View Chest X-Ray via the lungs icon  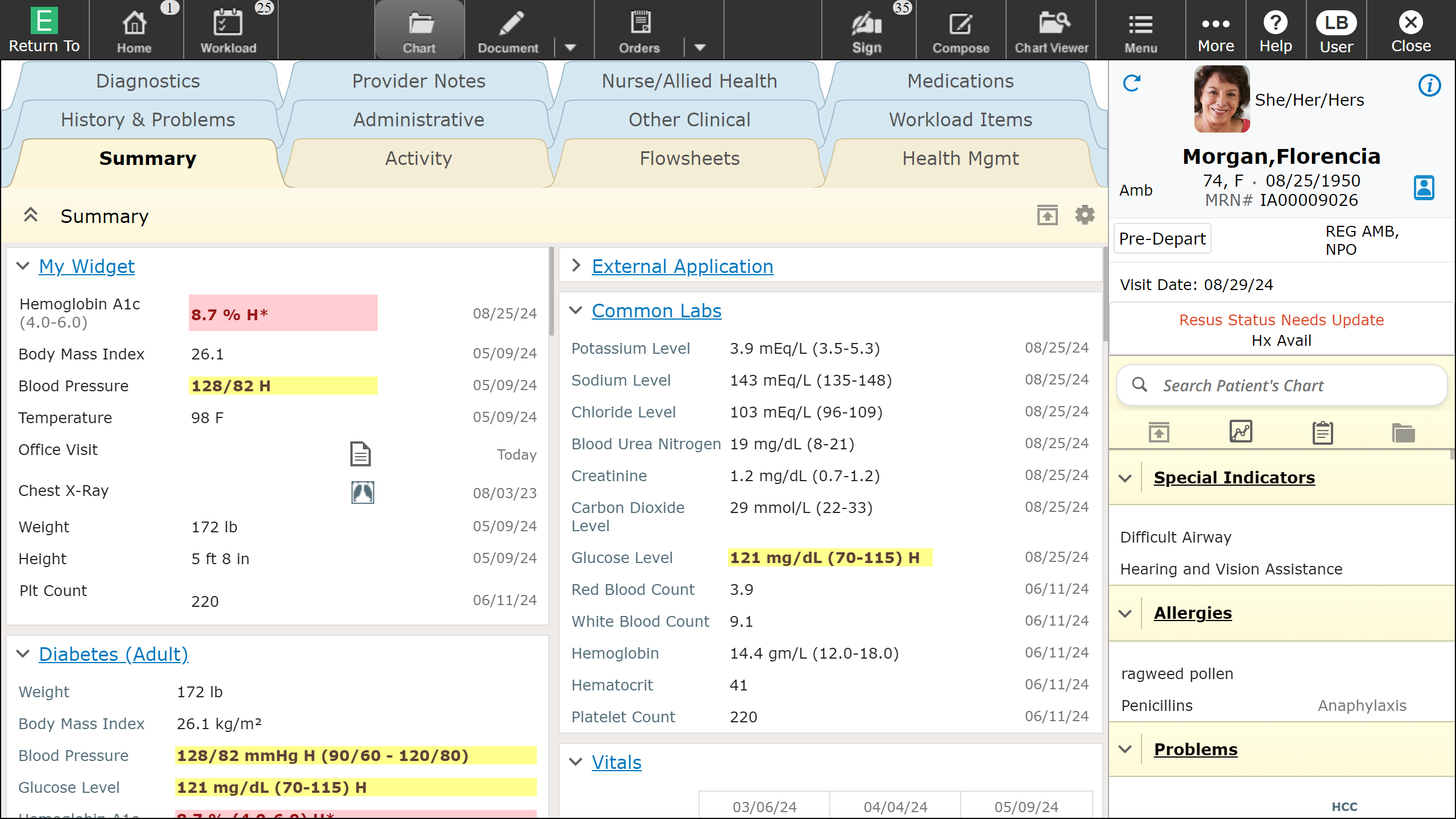[362, 493]
